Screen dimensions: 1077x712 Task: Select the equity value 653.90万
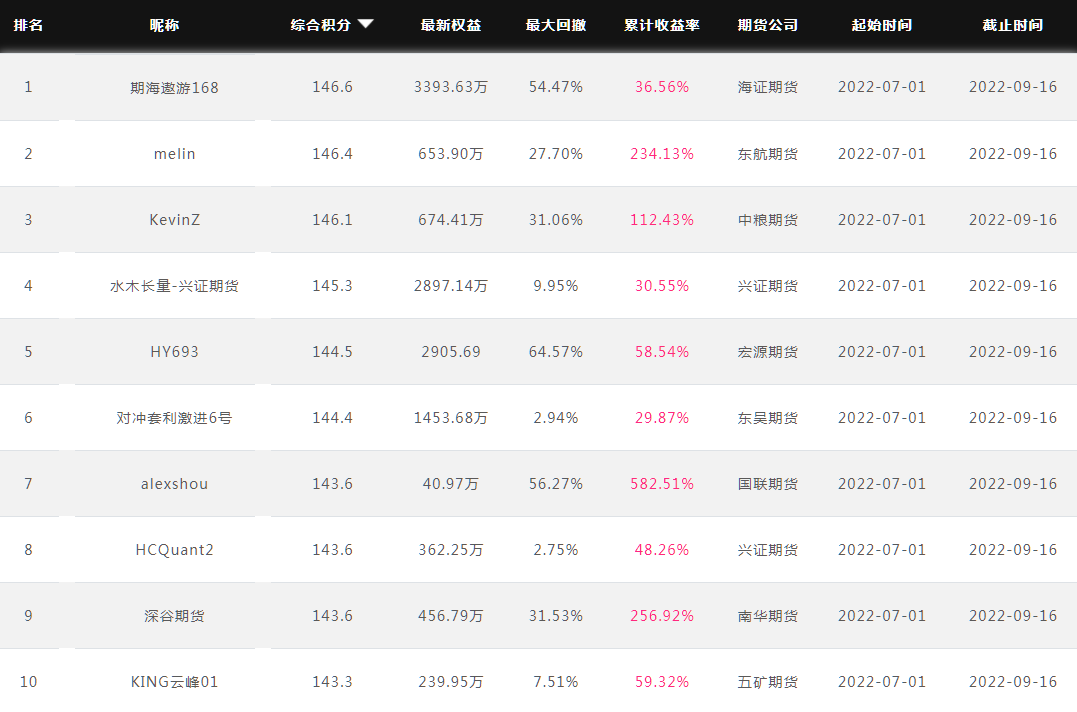pyautogui.click(x=451, y=154)
